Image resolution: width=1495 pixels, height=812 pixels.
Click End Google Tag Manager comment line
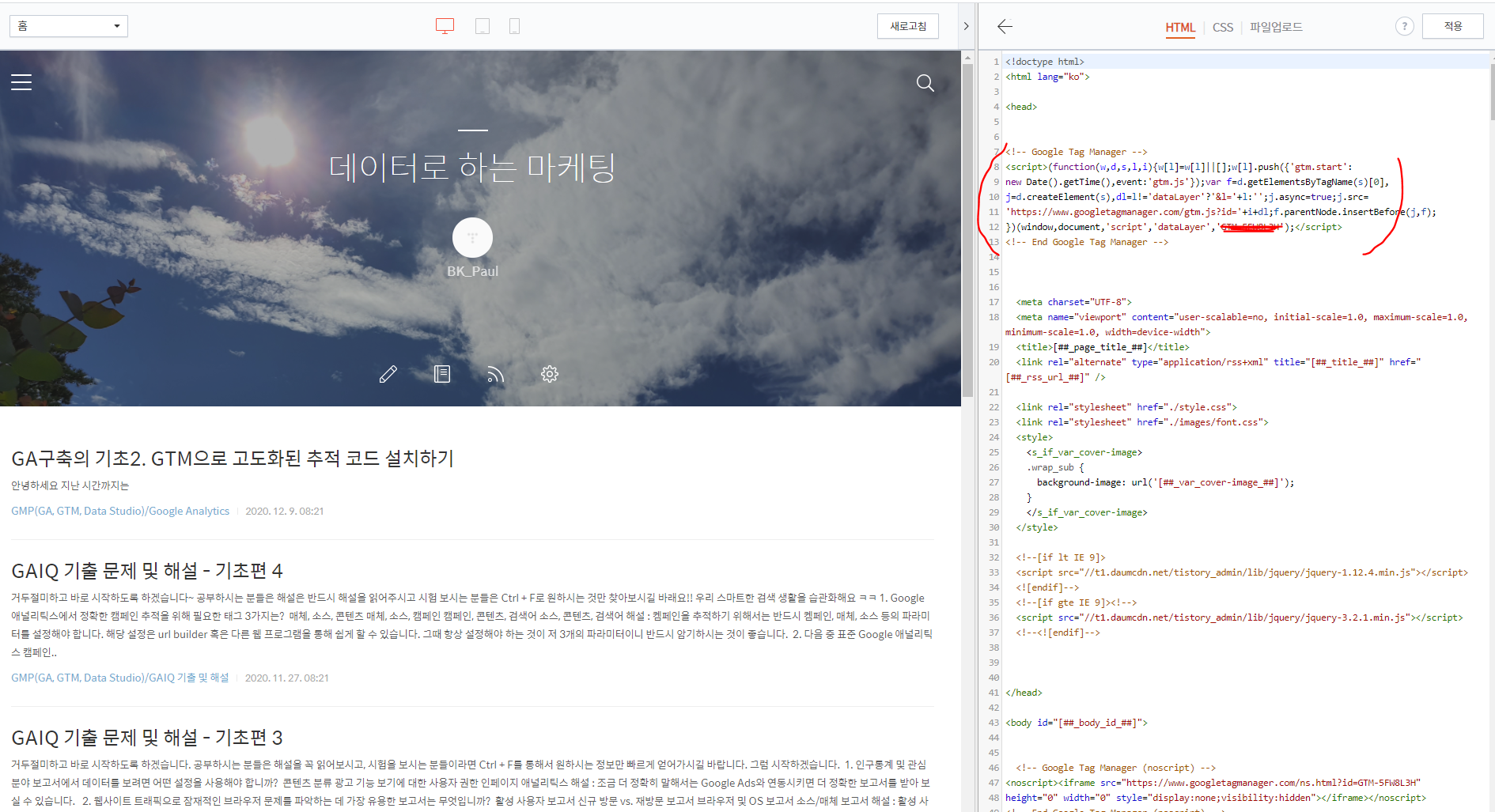tap(1087, 242)
